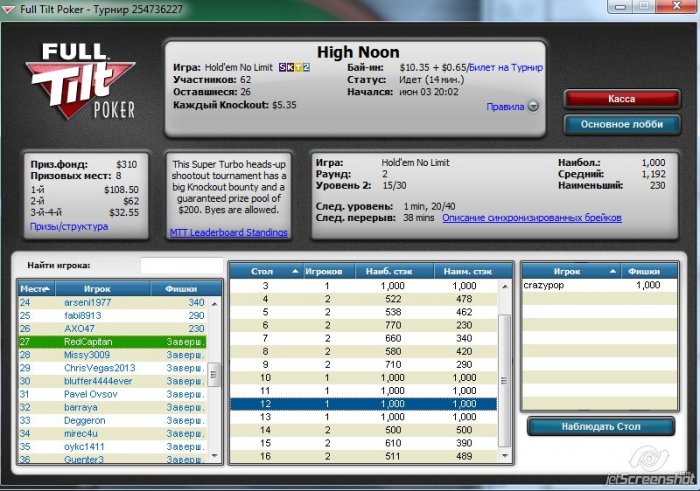
Task: Sort player list by Фишки column
Action: [x=186, y=289]
